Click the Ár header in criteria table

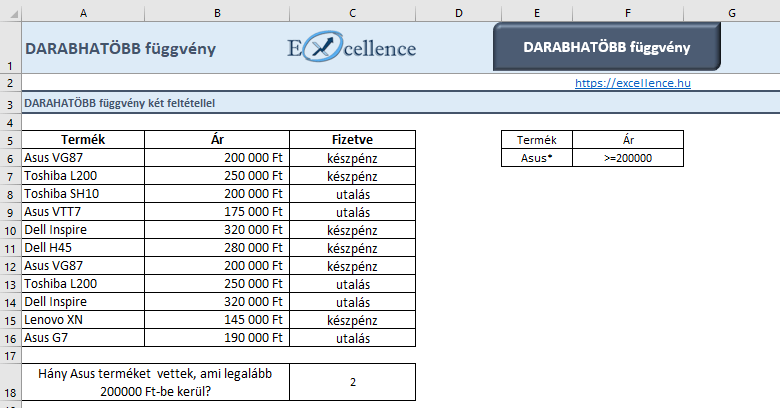pyautogui.click(x=628, y=140)
